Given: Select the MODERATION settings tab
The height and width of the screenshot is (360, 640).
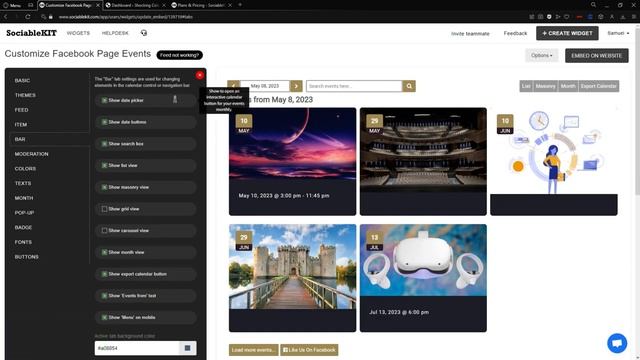Looking at the screenshot, I should pos(31,154).
